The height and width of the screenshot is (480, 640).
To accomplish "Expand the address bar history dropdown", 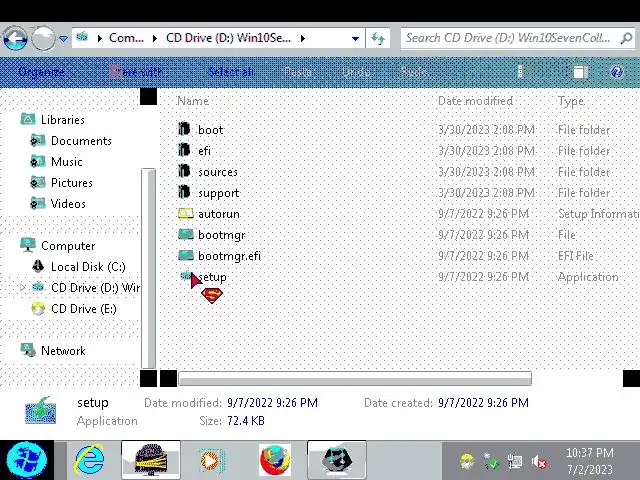I will pyautogui.click(x=356, y=39).
